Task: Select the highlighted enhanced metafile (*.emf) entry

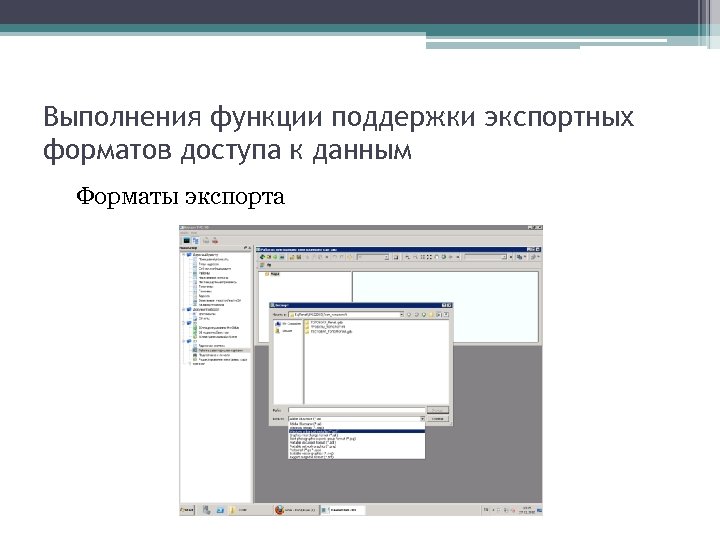Action: pos(357,431)
